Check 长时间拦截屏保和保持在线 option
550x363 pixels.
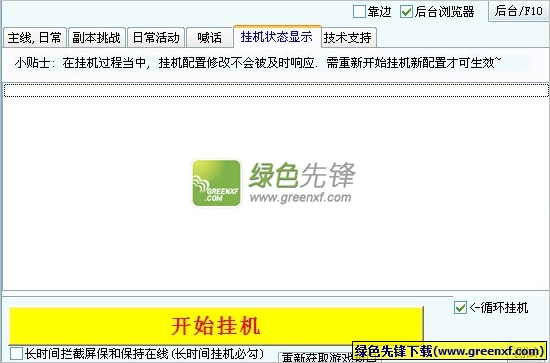point(16,354)
